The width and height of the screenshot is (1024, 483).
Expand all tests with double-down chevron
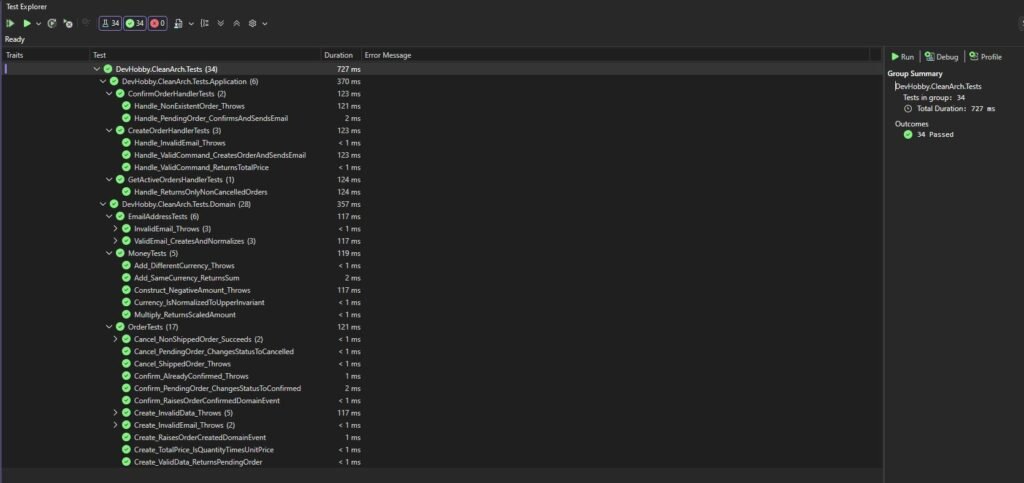click(221, 23)
